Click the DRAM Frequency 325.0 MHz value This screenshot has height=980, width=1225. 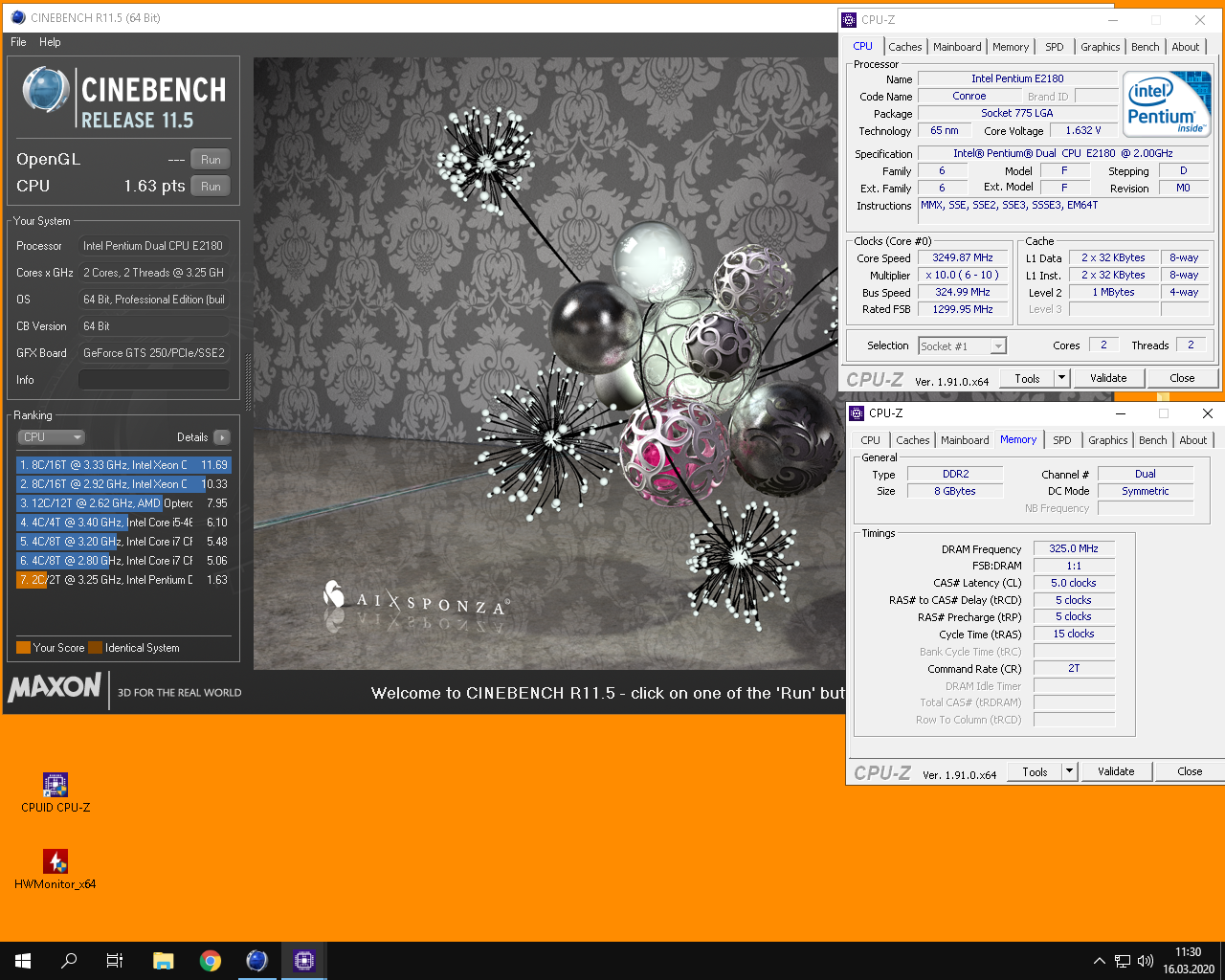coord(1074,549)
